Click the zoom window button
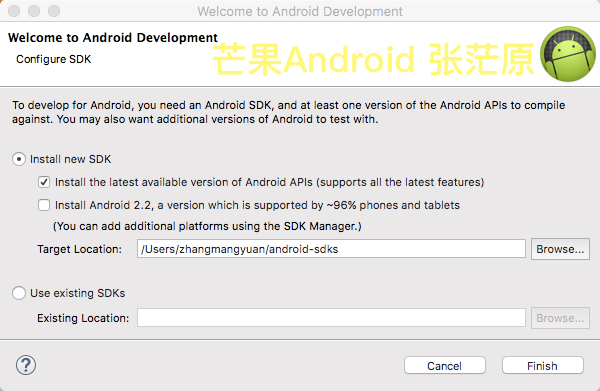 click(54, 11)
